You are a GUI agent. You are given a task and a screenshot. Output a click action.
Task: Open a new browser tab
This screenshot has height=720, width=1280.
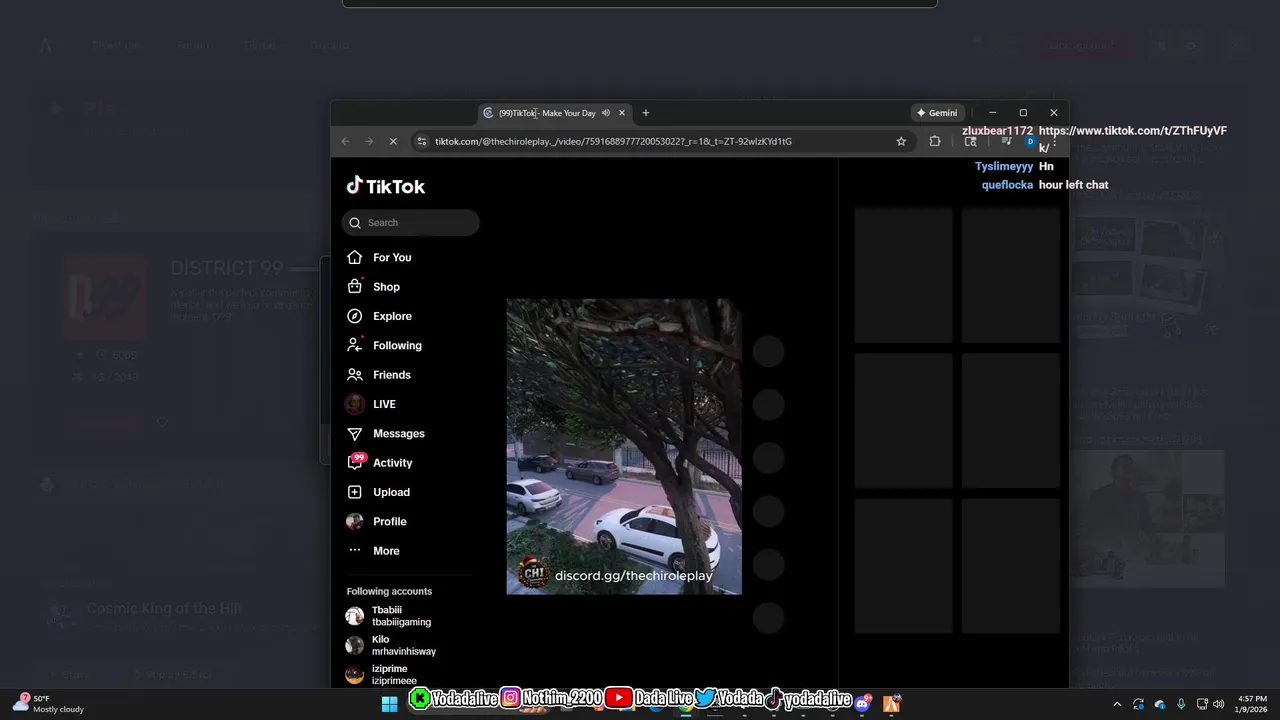(646, 113)
